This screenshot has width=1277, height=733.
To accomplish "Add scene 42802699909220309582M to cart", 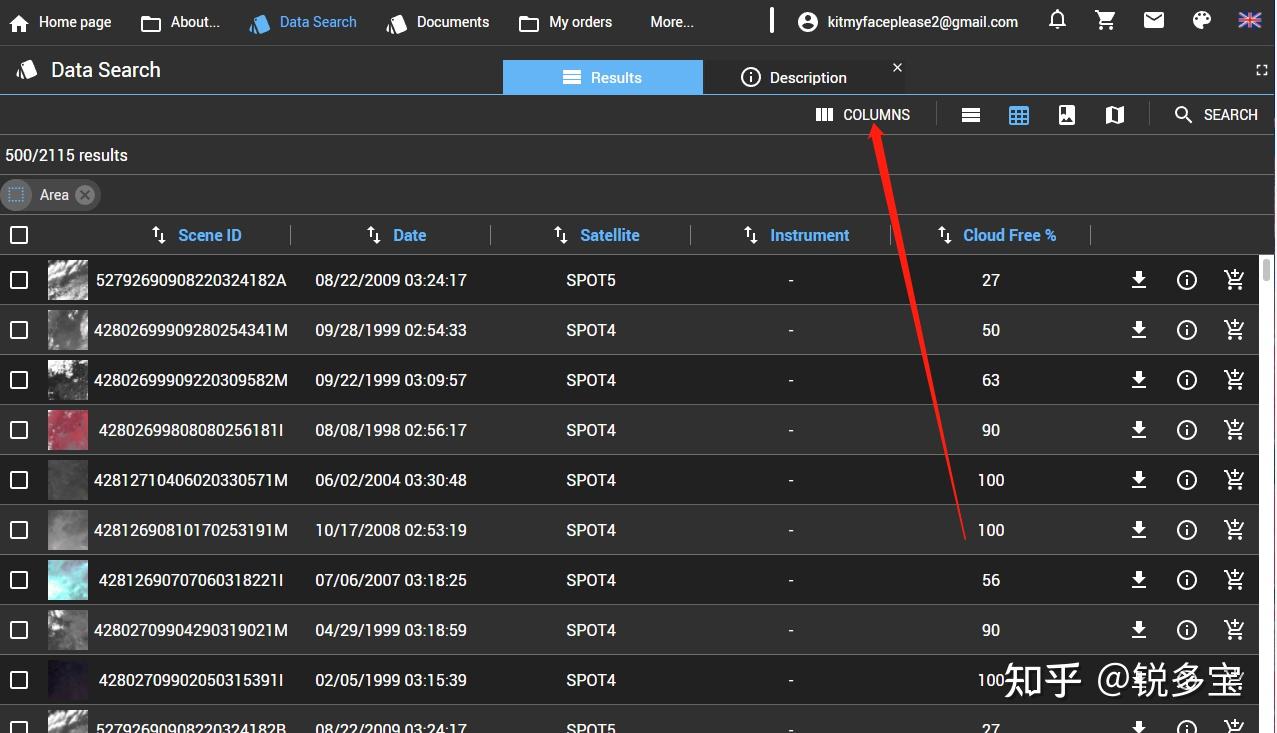I will pyautogui.click(x=1235, y=380).
